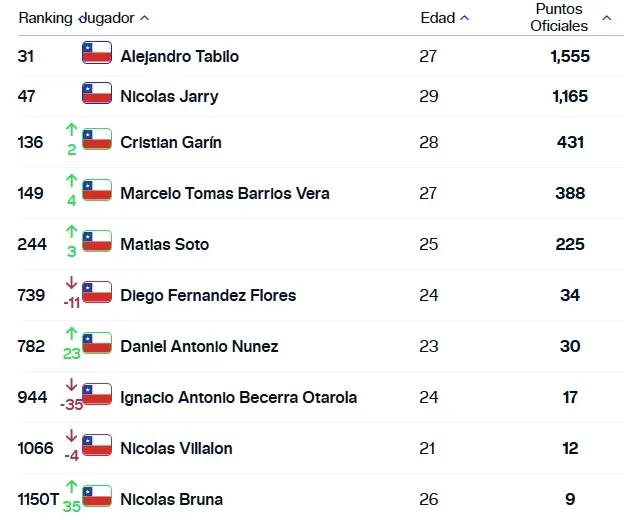Click the flag icon beside Nicolas Jarry
The image size is (624, 520).
click(97, 94)
